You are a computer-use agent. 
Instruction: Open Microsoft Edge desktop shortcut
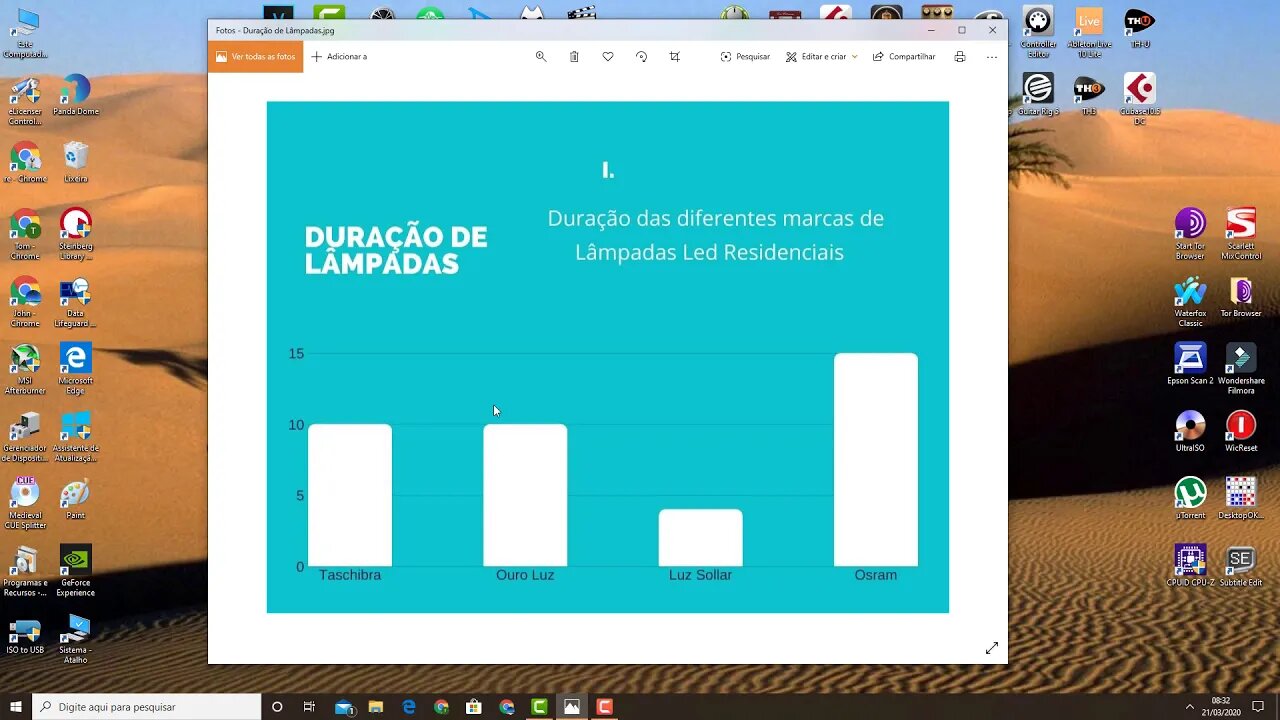pyautogui.click(x=76, y=370)
